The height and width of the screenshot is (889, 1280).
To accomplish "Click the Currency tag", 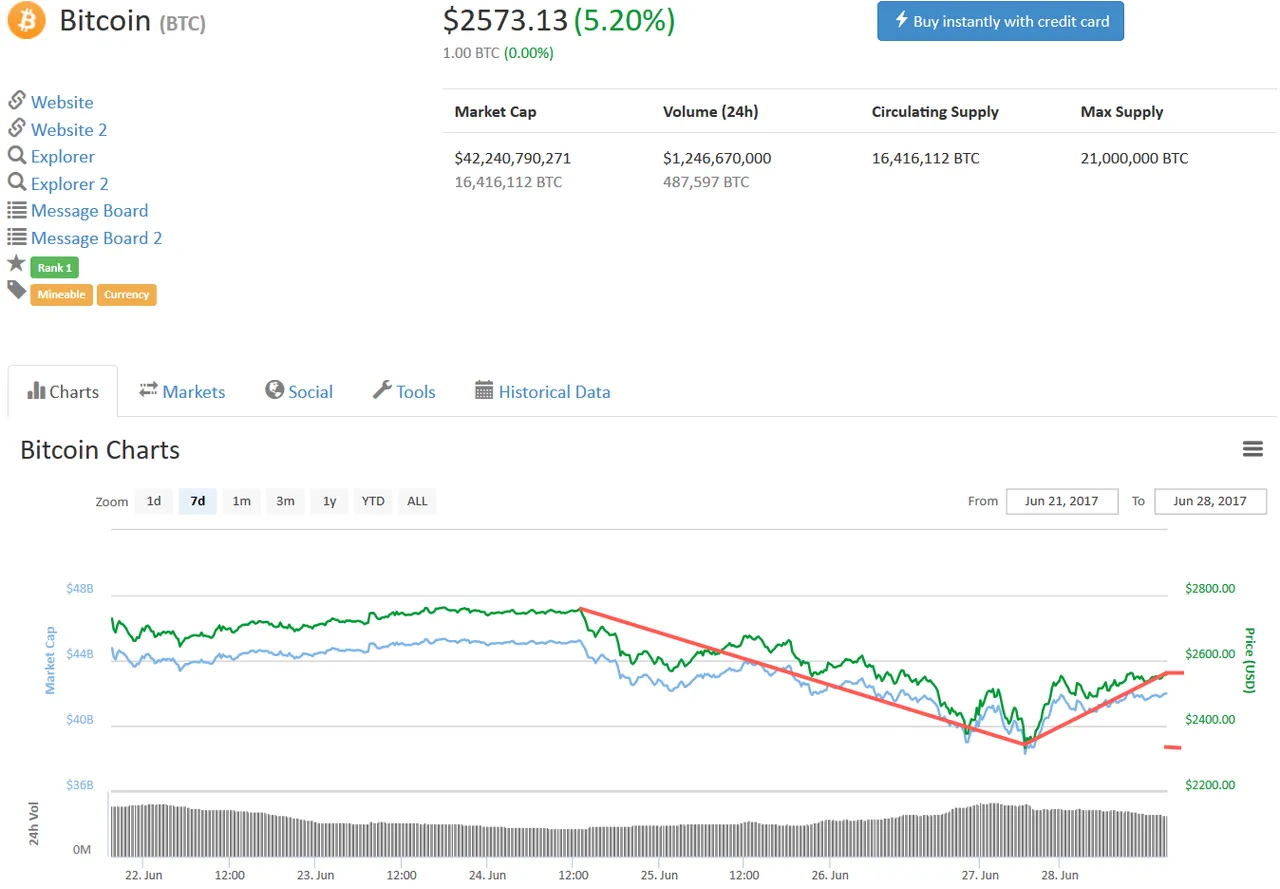I will tap(127, 294).
